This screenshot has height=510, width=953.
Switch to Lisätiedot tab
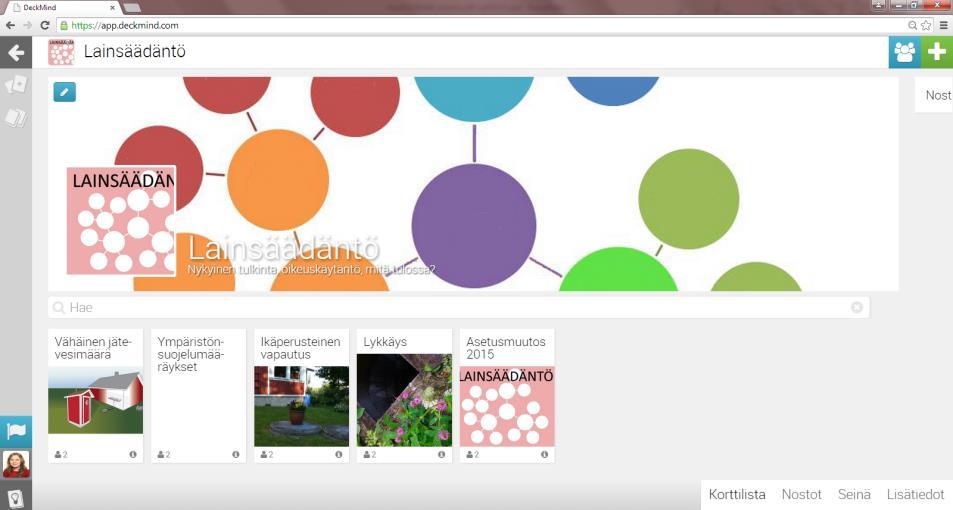pos(915,494)
